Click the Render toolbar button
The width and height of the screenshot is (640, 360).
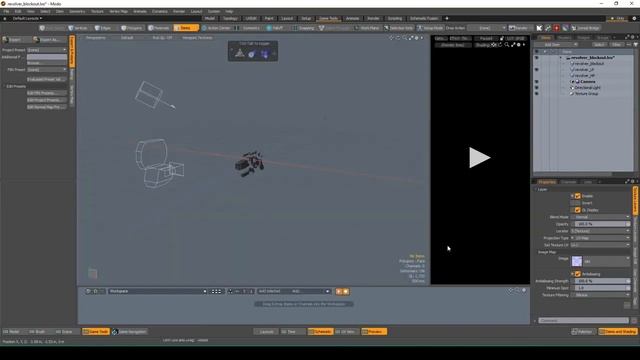(519, 28)
